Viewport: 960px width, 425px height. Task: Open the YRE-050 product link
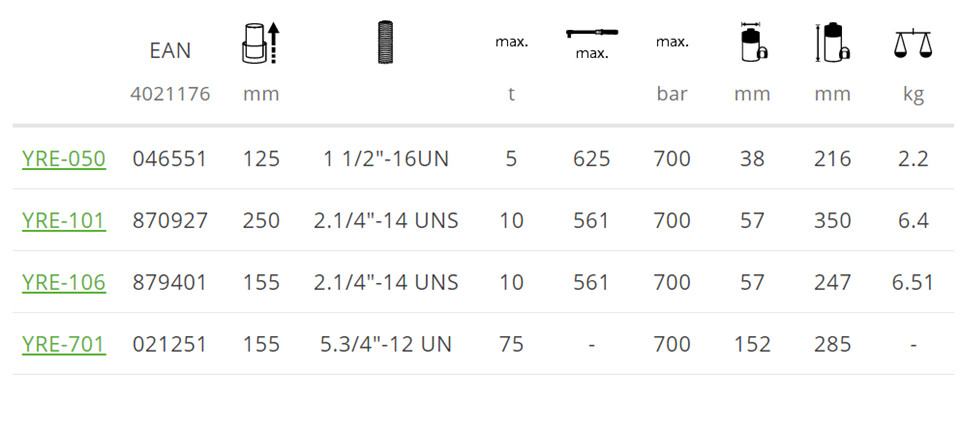click(64, 159)
